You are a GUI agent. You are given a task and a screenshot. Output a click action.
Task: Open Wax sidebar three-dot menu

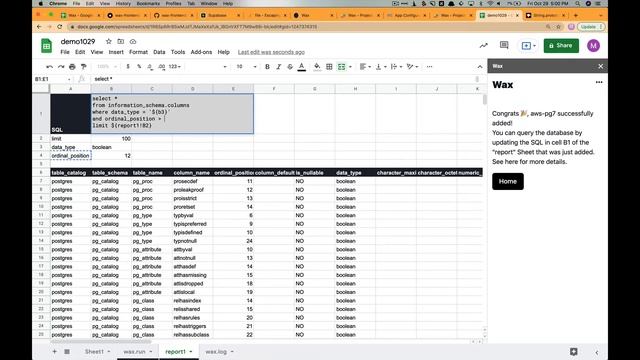click(599, 82)
